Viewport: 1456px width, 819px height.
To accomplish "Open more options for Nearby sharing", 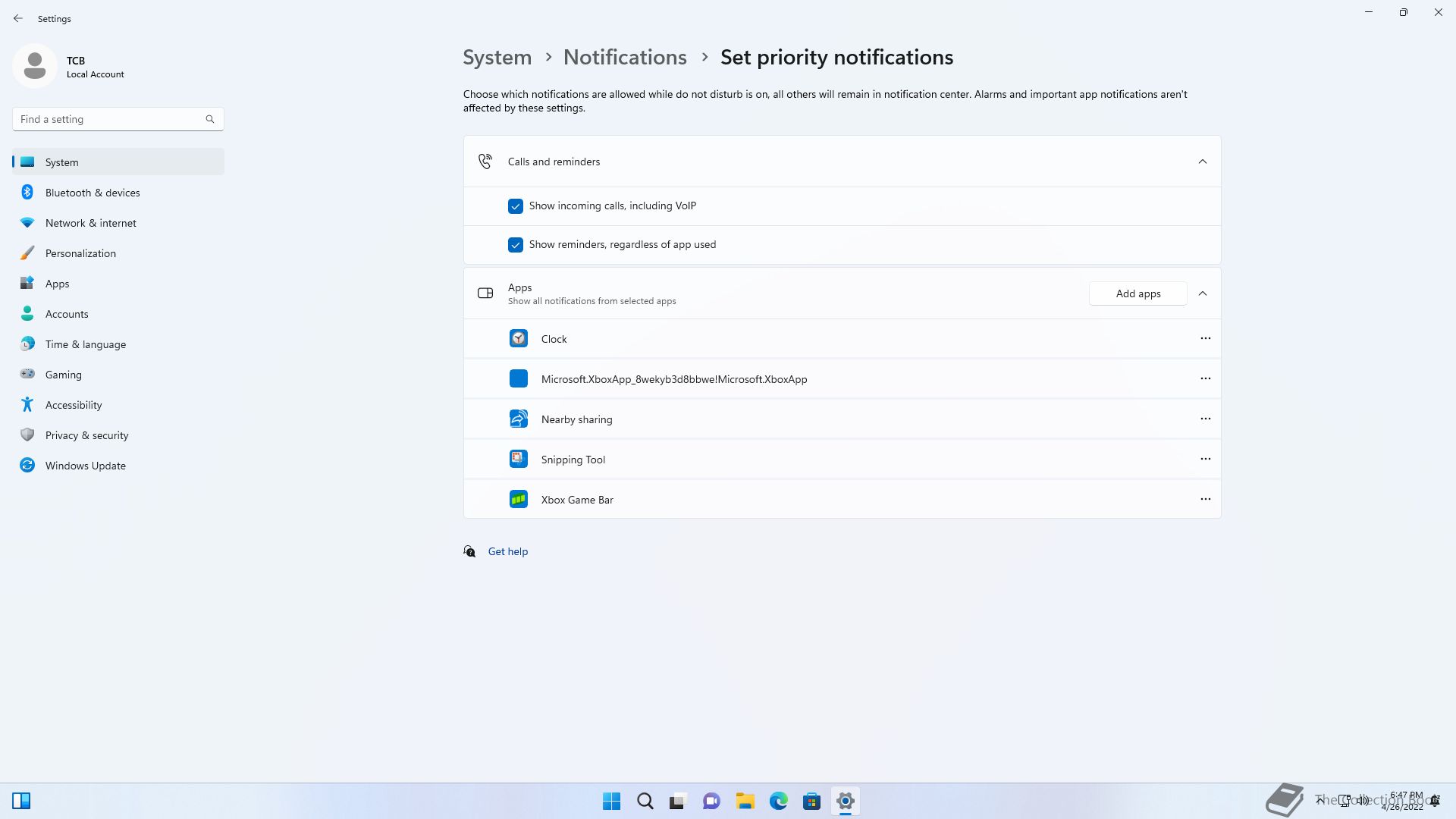I will 1205,419.
